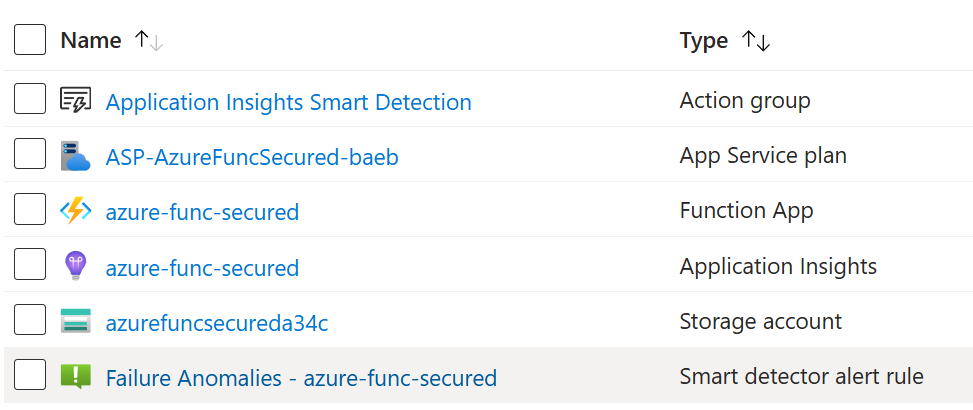The image size is (973, 410).
Task: Click the Type column header
Action: point(704,40)
